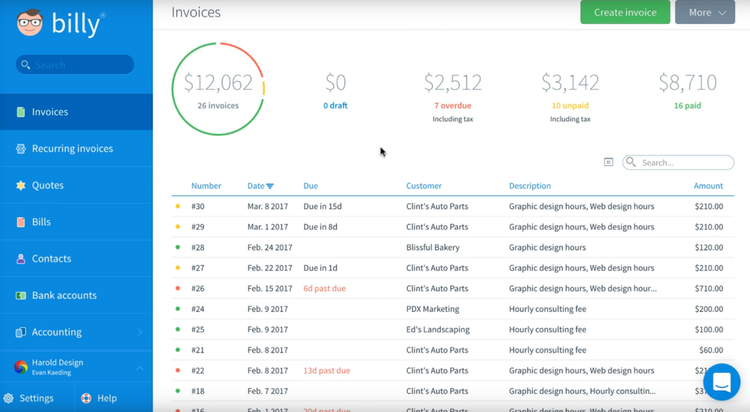Viewport: 750px width, 412px height.
Task: Expand the Harold Design account chevron
Action: (x=140, y=368)
